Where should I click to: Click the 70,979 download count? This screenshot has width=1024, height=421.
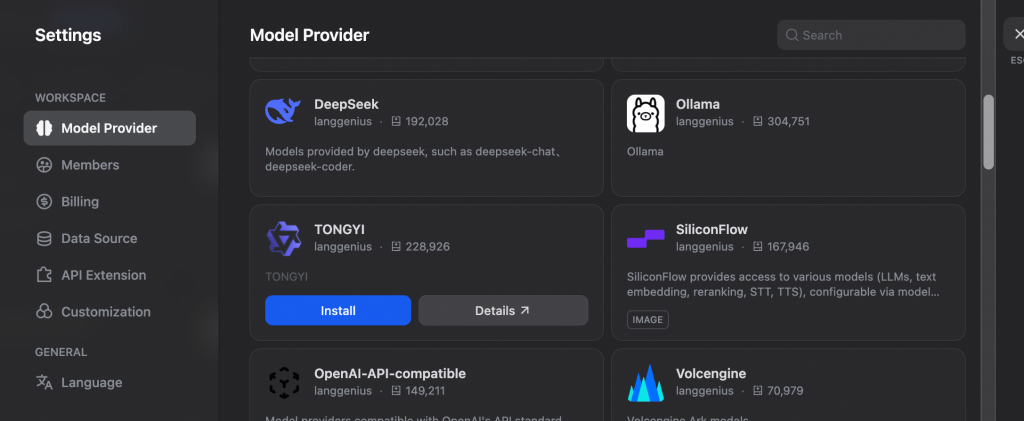pyautogui.click(x=786, y=391)
